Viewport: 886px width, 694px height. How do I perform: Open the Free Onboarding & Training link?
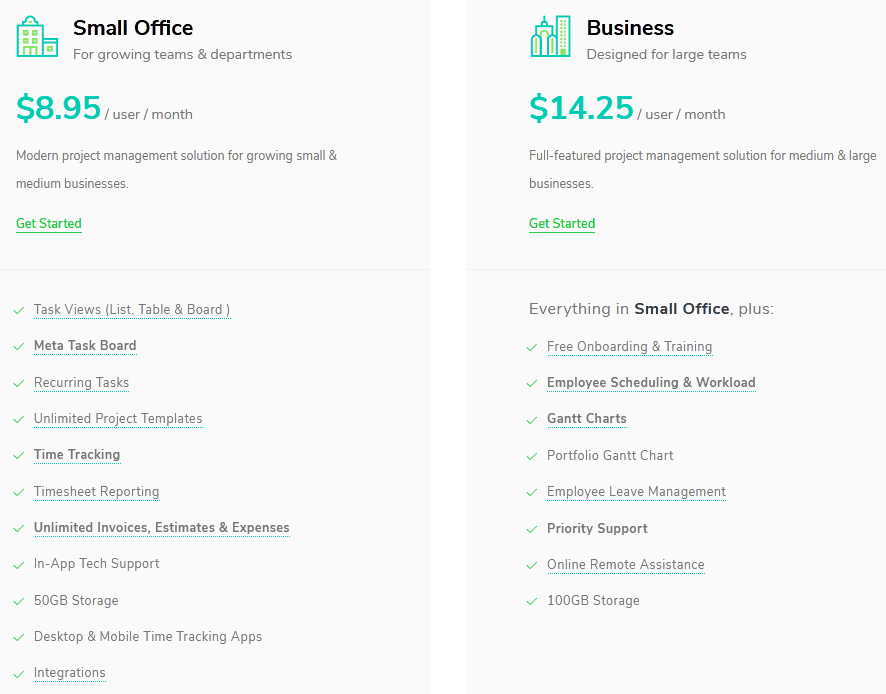coord(629,347)
